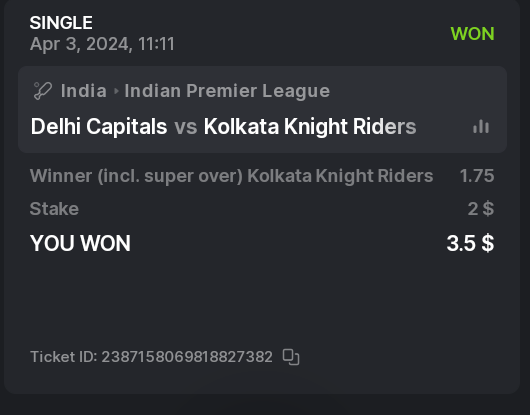Click the 2 $ stake amount
This screenshot has height=415, width=530.
(x=481, y=209)
